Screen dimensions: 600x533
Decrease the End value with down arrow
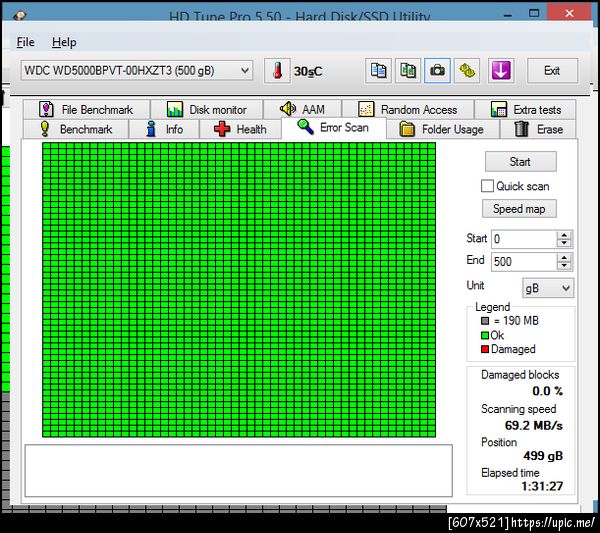coord(564,266)
